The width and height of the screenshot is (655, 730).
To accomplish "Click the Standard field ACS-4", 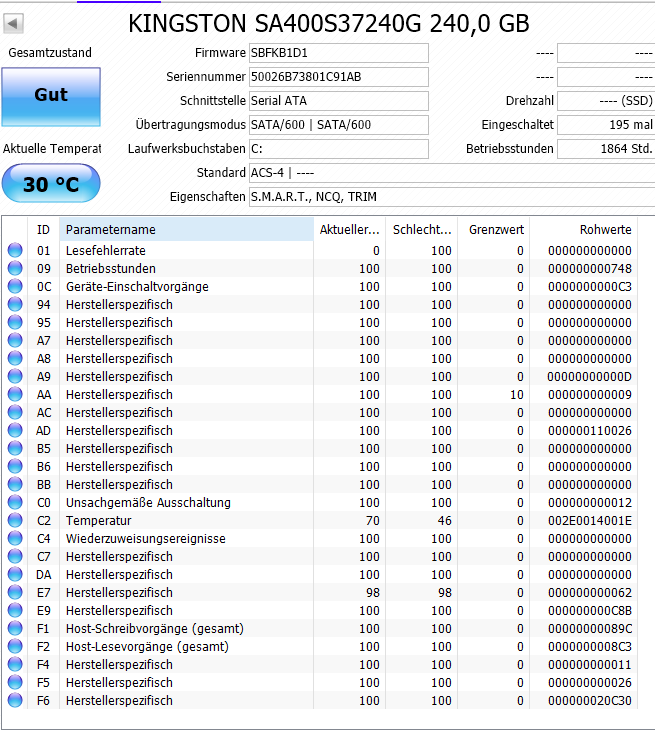I will pyautogui.click(x=452, y=173).
